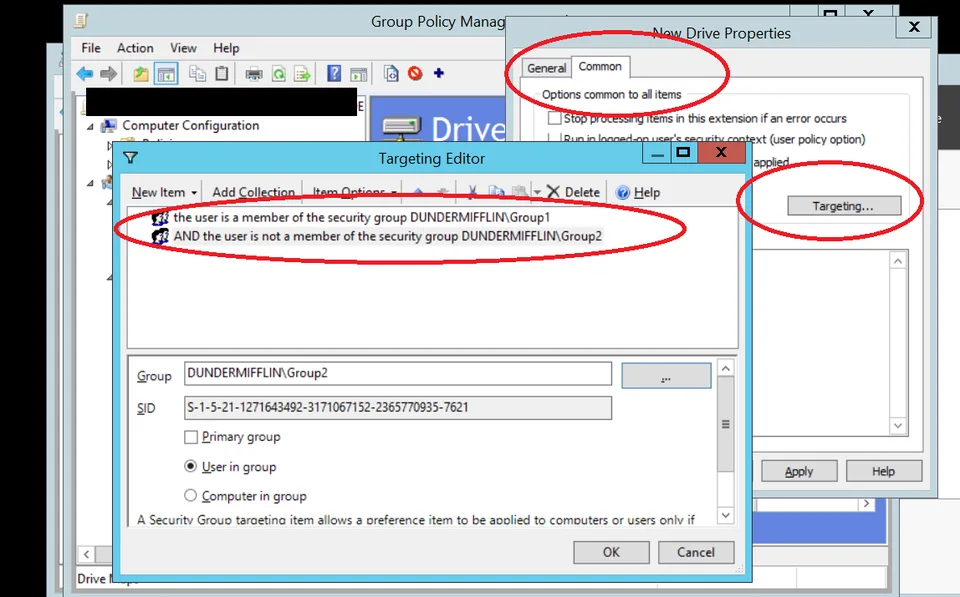
Task: Click the Drive Maps network drive icon
Action: tap(401, 128)
